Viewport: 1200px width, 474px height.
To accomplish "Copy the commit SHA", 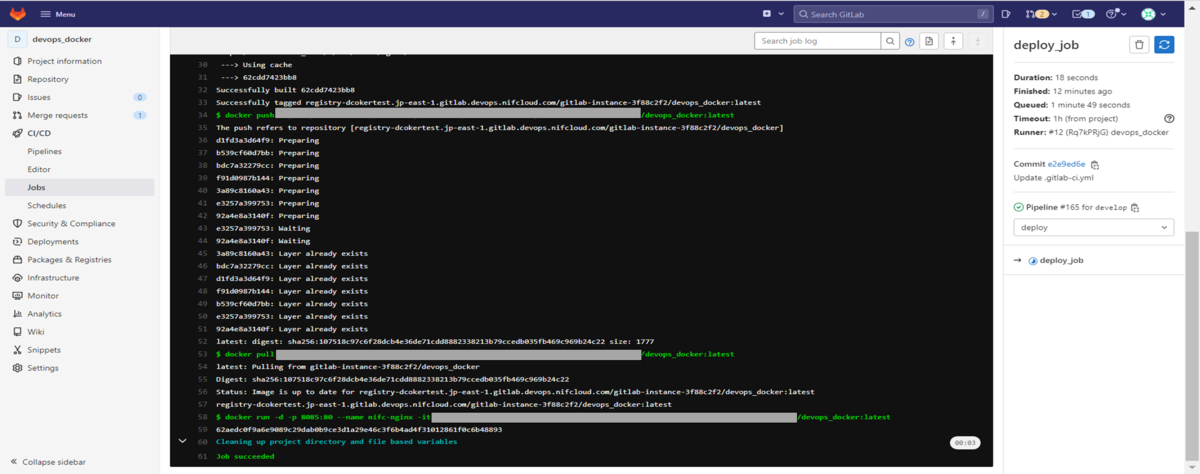I will click(1095, 164).
